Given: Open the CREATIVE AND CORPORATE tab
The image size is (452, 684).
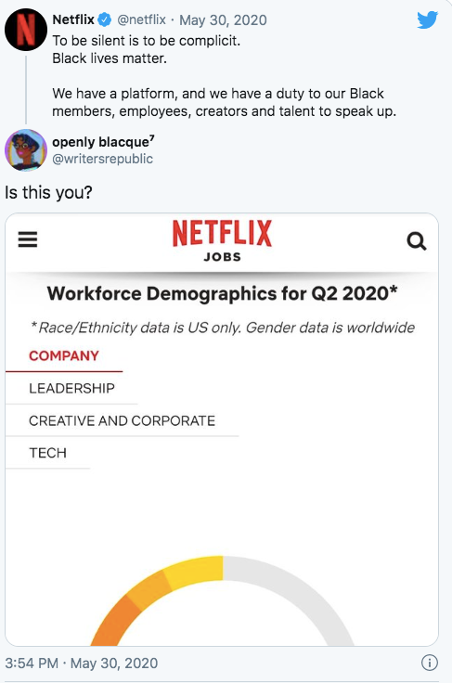Looking at the screenshot, I should point(122,421).
